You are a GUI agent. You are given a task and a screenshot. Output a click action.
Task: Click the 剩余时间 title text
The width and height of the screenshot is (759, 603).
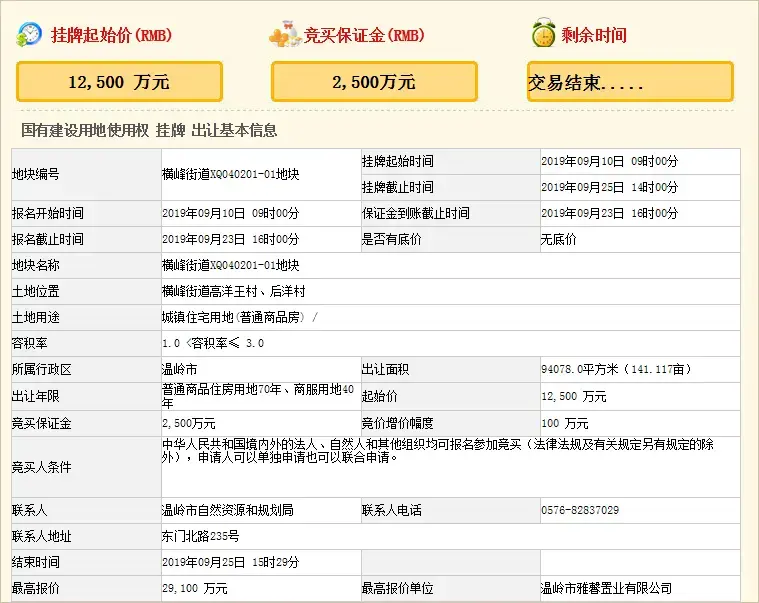(594, 36)
